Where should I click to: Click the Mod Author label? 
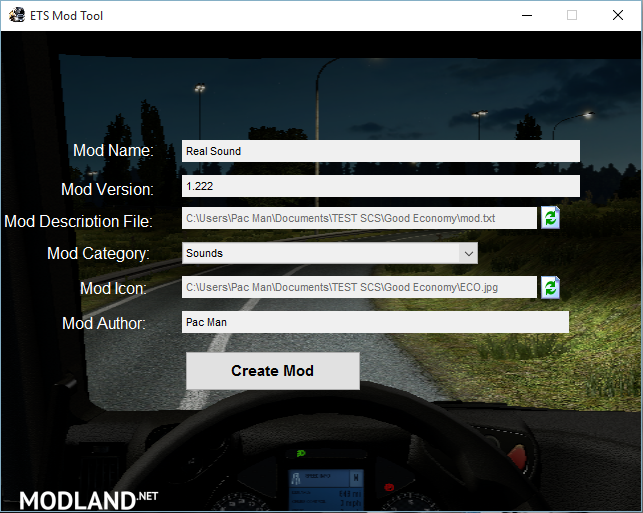click(104, 324)
